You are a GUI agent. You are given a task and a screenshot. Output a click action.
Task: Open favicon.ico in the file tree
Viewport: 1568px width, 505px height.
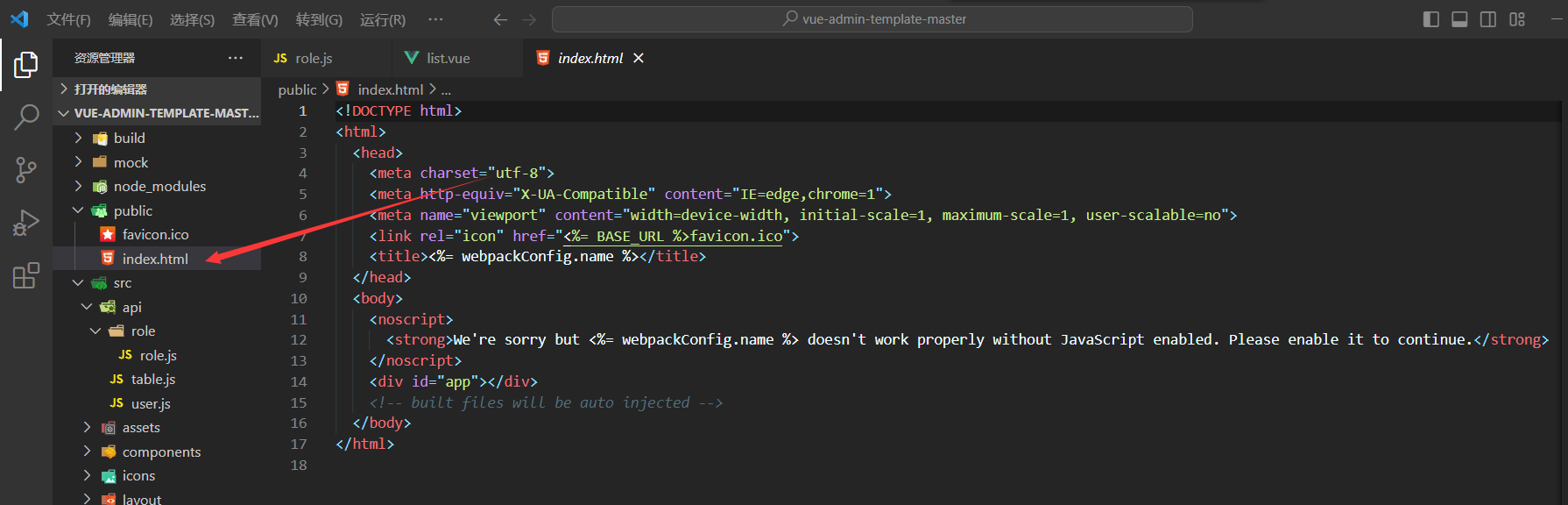coord(155,234)
